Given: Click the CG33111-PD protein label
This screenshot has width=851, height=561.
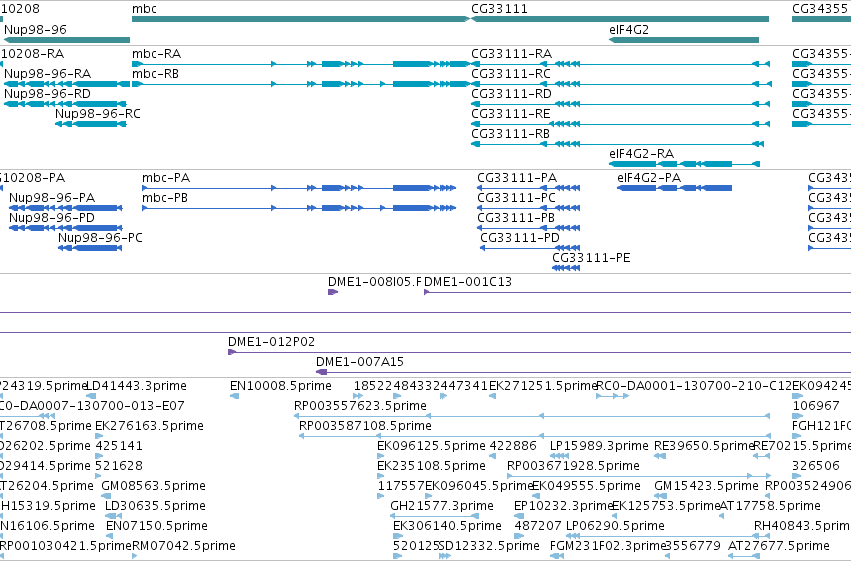Looking at the screenshot, I should coord(520,238).
